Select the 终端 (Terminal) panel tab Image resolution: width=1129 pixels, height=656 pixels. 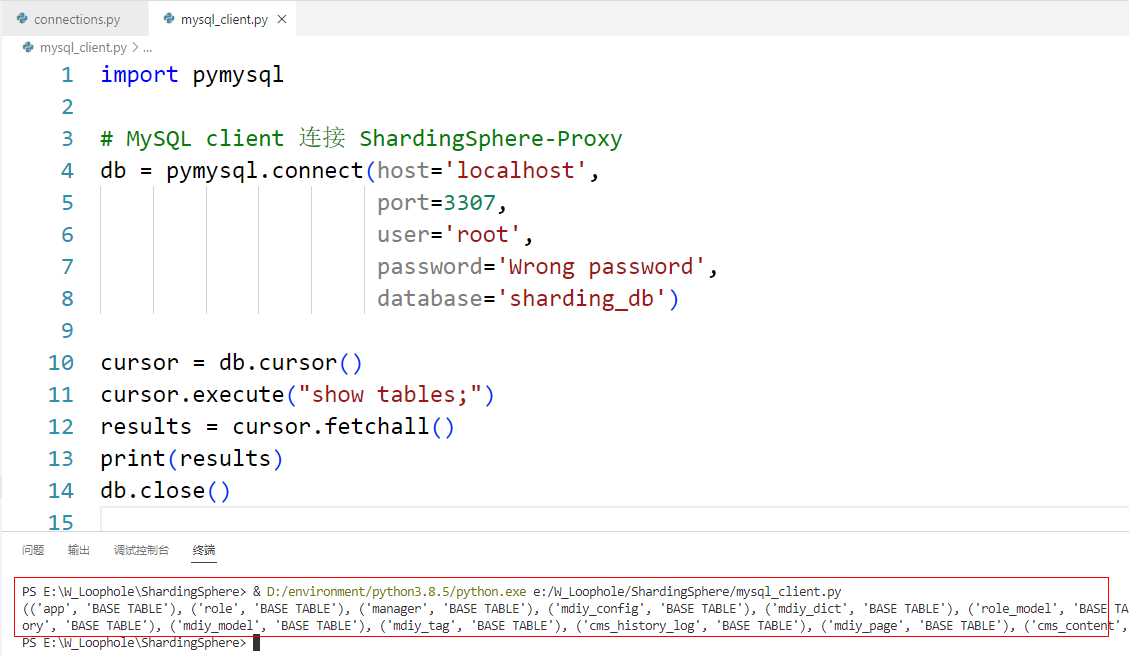(204, 550)
